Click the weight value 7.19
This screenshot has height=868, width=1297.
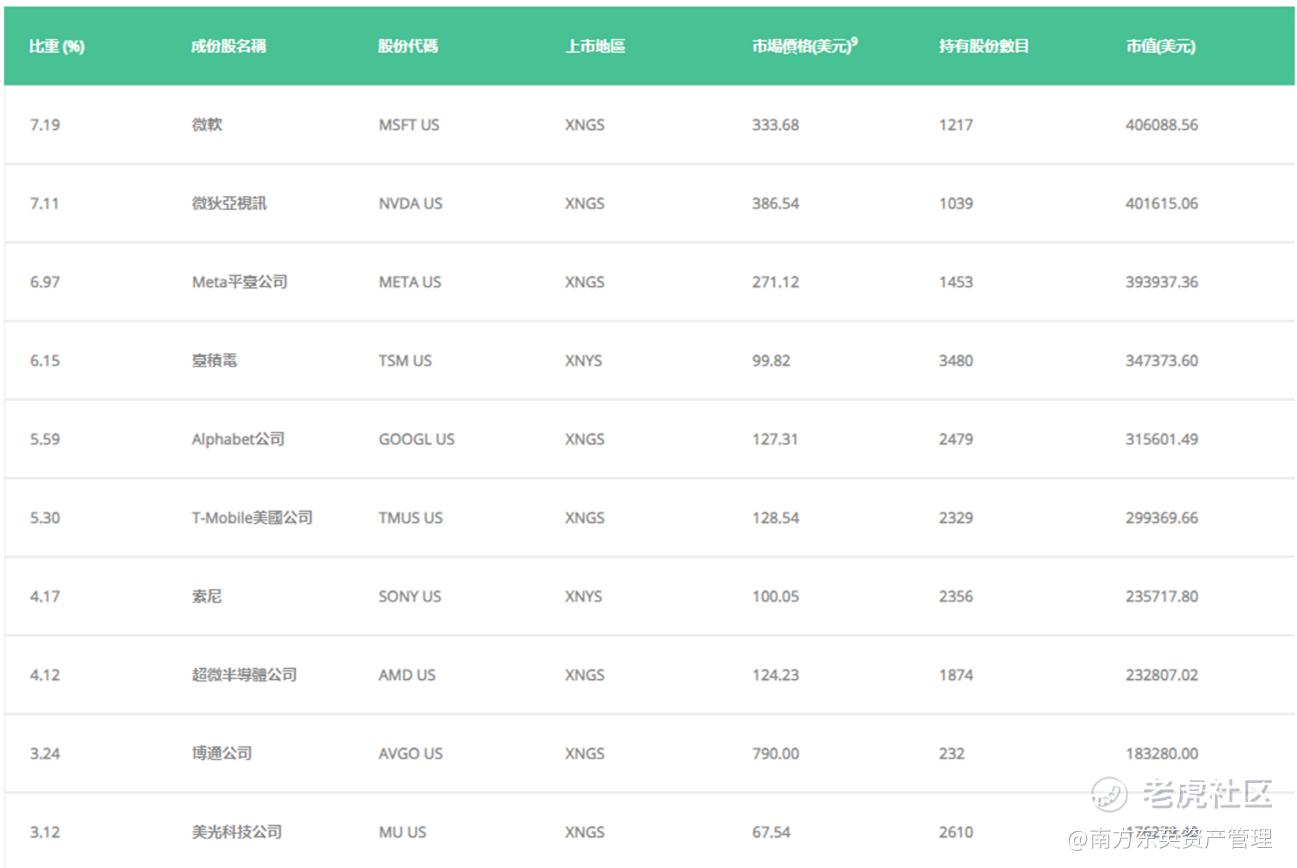coord(45,125)
